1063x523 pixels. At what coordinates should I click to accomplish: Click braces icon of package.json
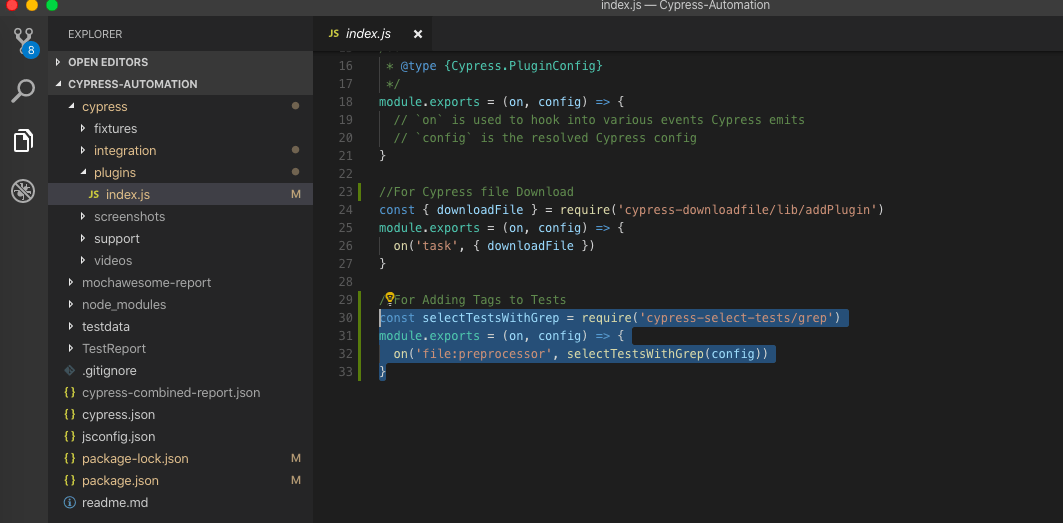(x=69, y=481)
